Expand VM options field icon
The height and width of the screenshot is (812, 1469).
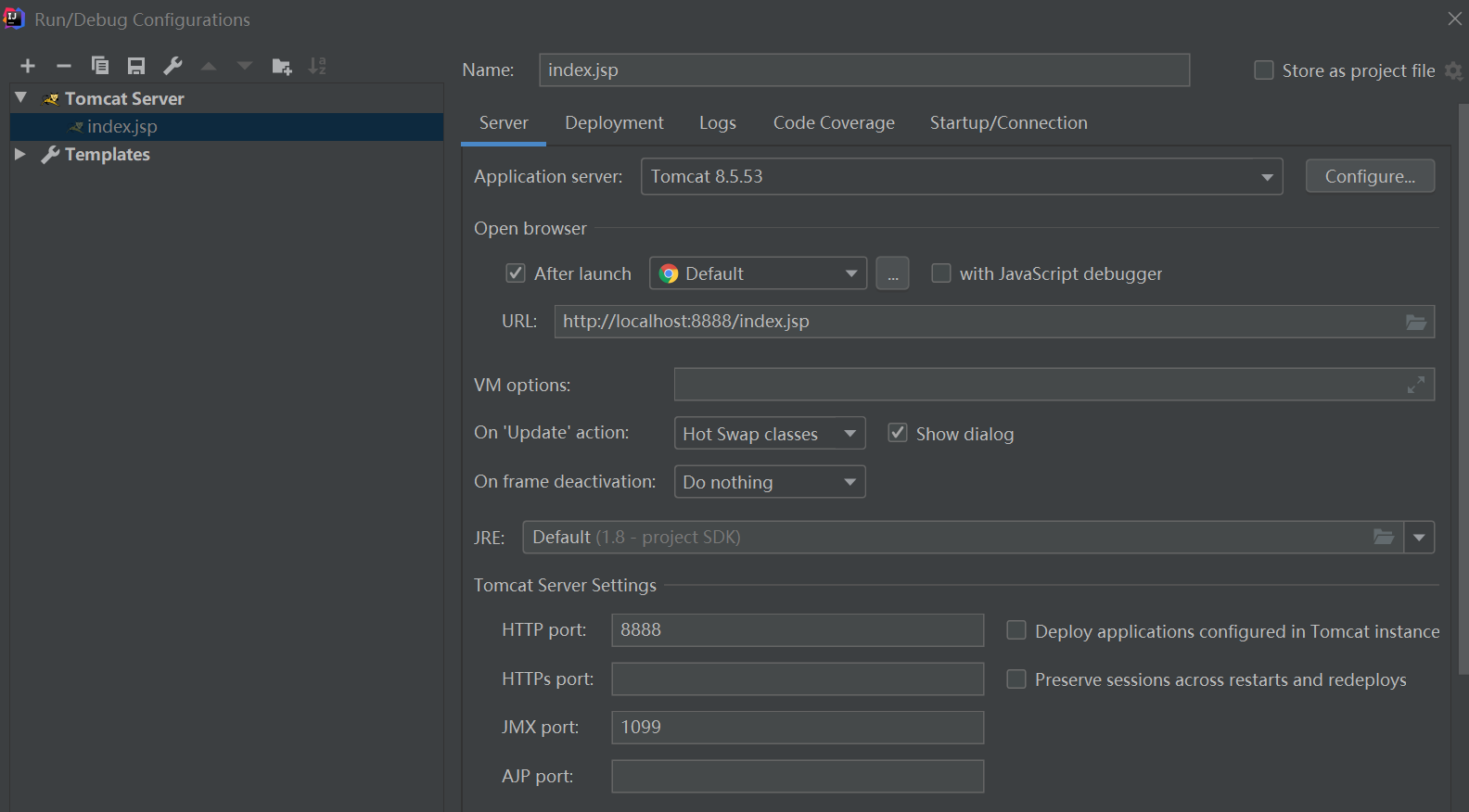pyautogui.click(x=1416, y=385)
